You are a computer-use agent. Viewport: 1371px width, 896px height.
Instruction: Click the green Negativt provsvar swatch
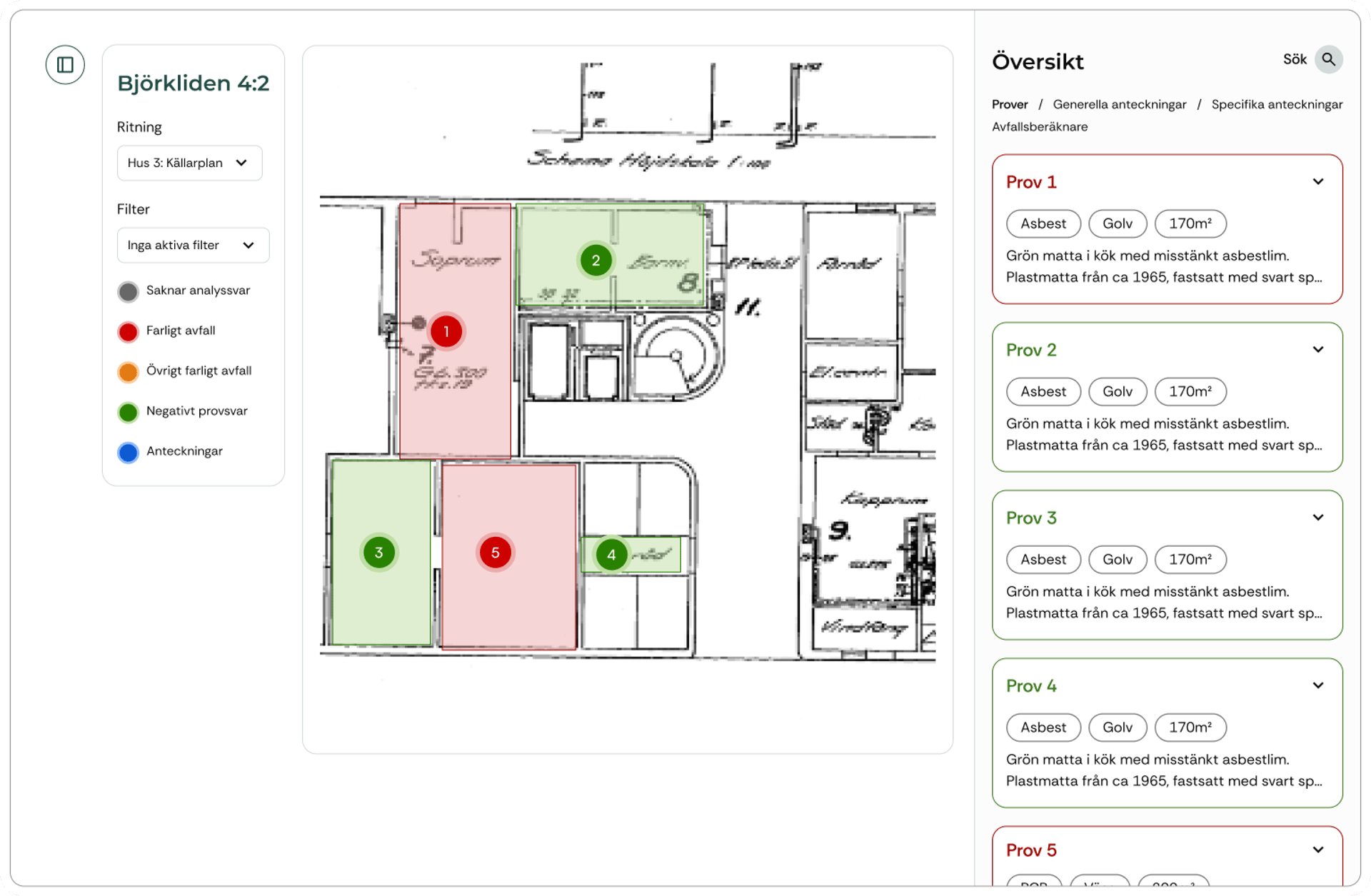coord(129,412)
